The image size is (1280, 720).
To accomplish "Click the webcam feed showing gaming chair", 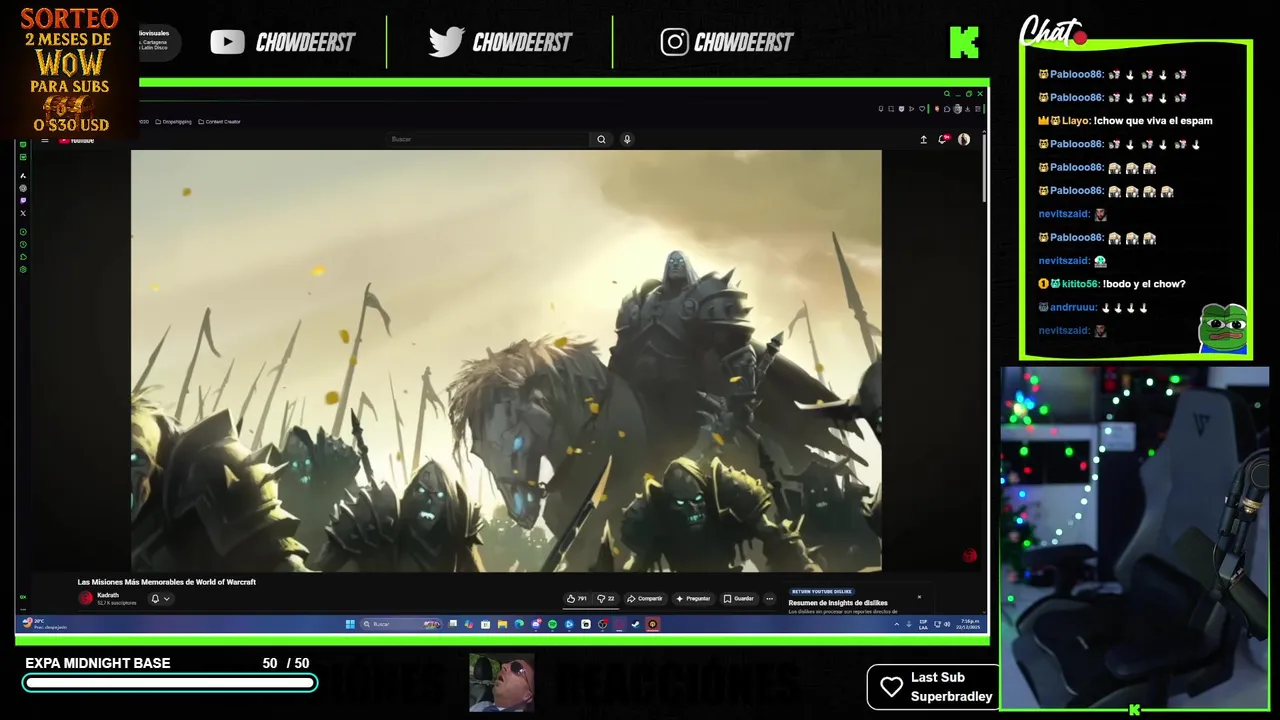I will coord(1135,538).
